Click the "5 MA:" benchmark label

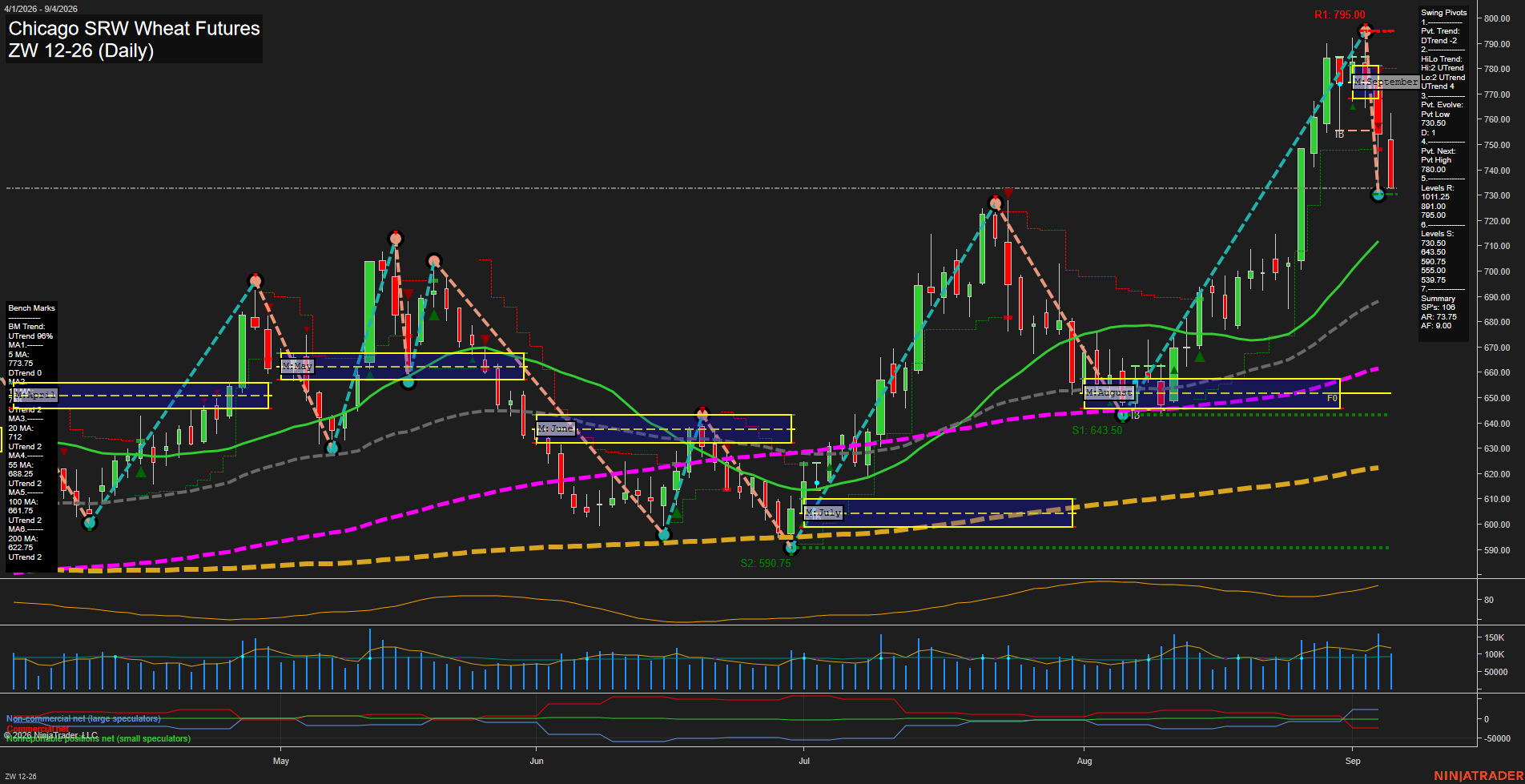click(x=18, y=355)
